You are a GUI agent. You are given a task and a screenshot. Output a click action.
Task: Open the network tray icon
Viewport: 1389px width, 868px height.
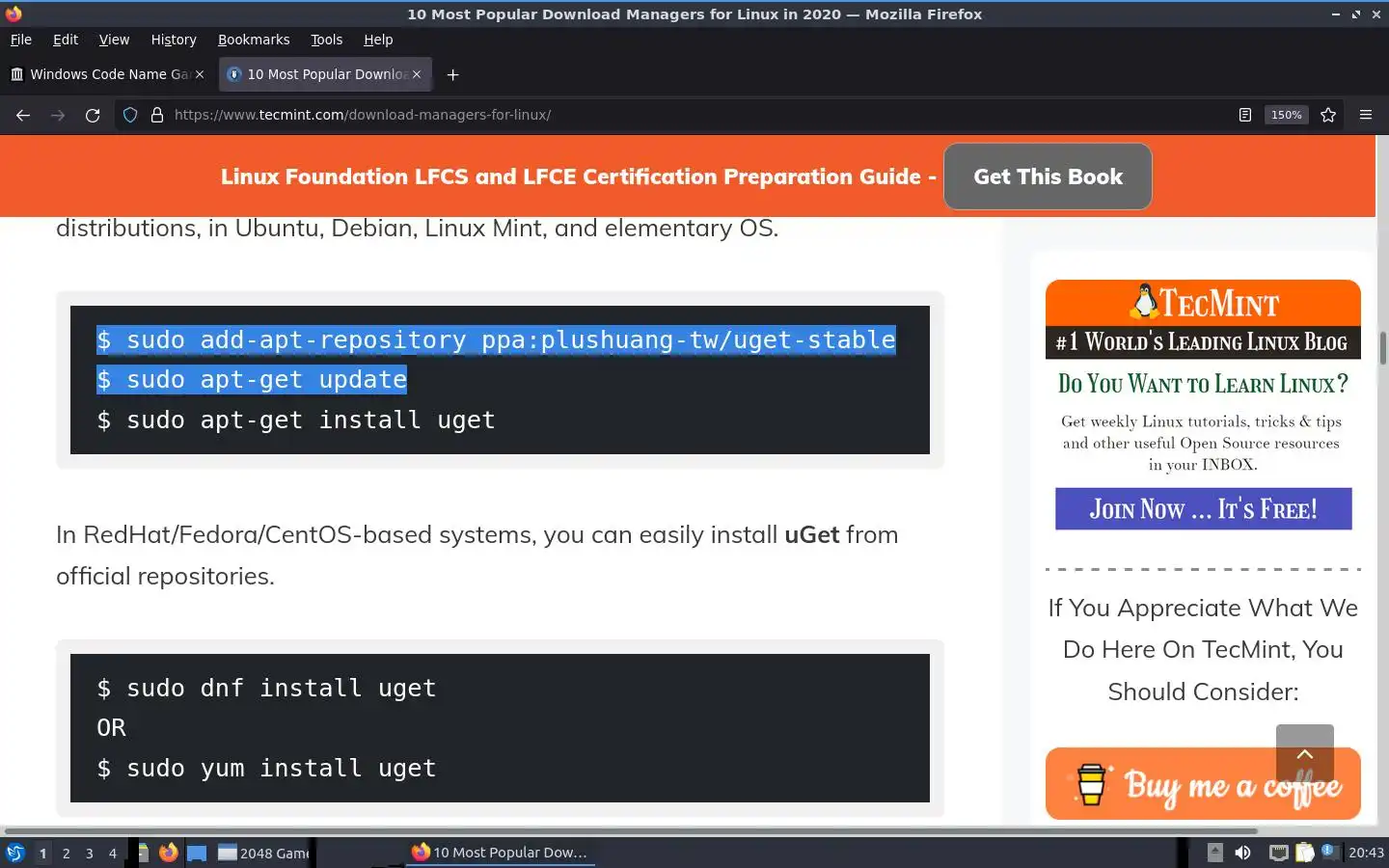(1278, 853)
